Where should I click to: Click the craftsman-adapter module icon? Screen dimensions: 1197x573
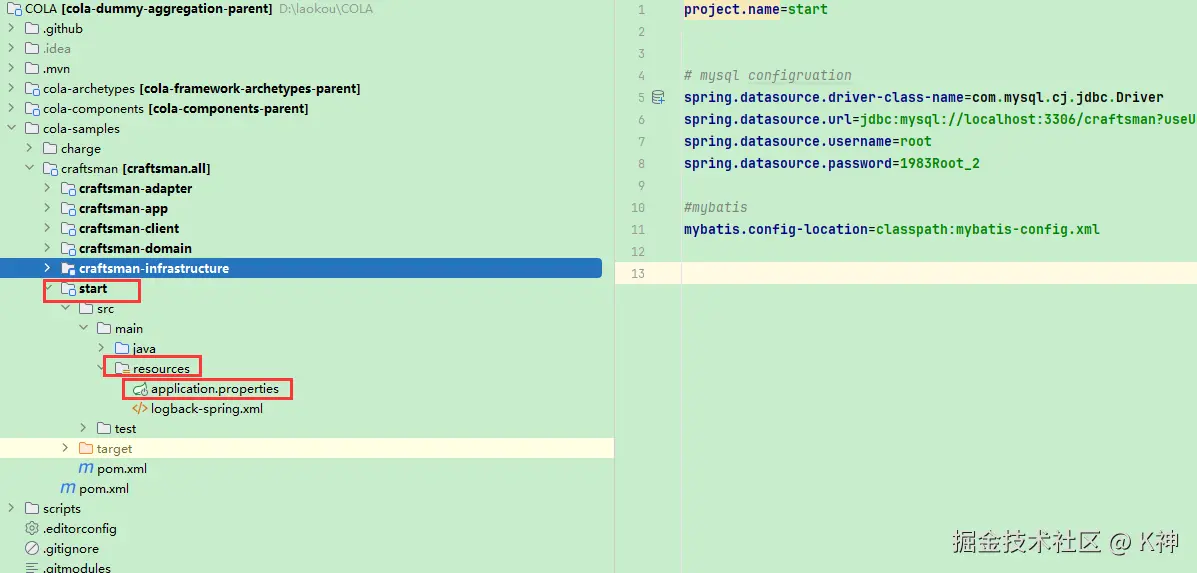click(x=68, y=188)
